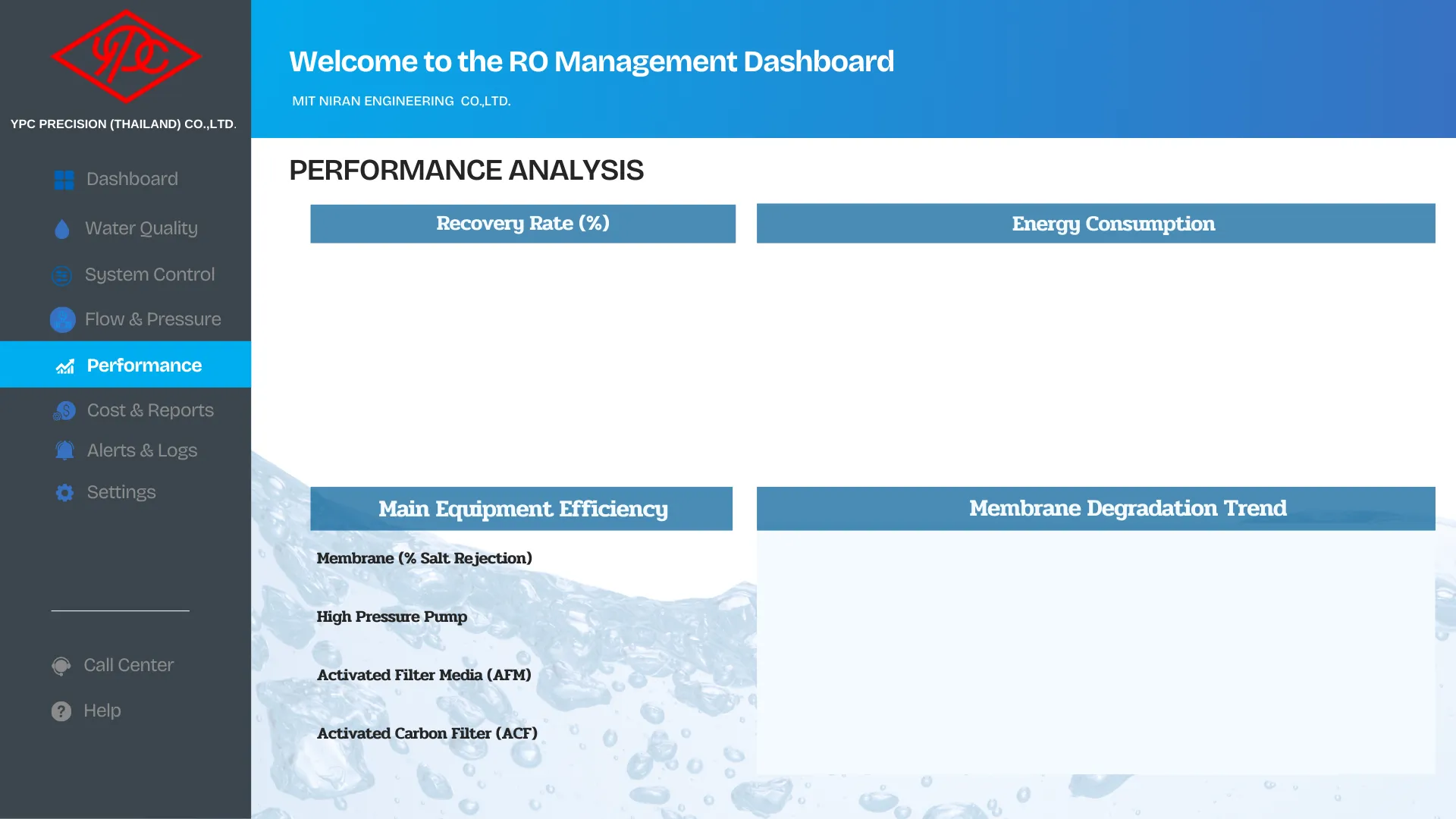The image size is (1456, 819).
Task: Open Alerts & Logs page
Action: coord(142,450)
